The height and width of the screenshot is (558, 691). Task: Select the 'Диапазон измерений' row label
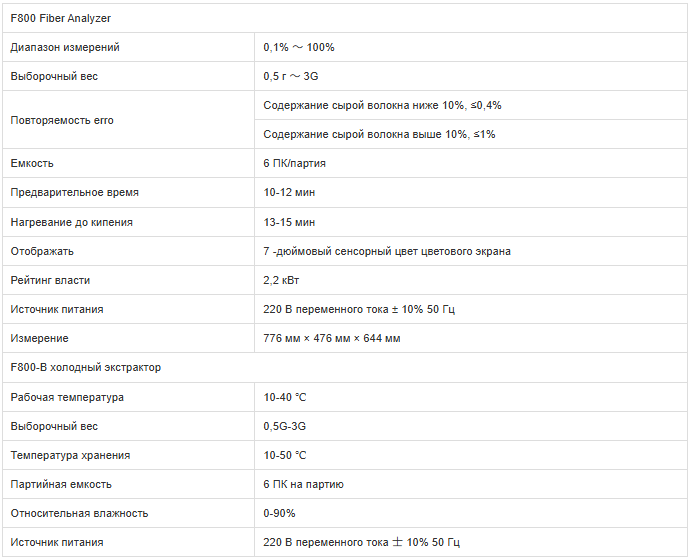65,47
